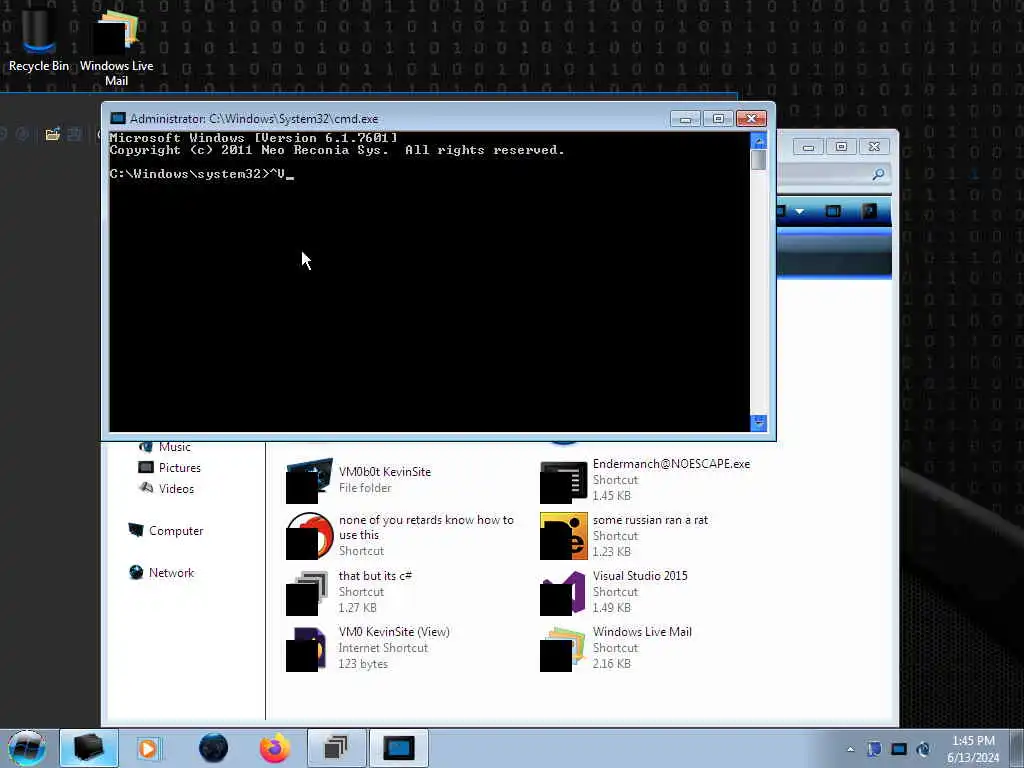Close the cmd.exe window

(751, 119)
